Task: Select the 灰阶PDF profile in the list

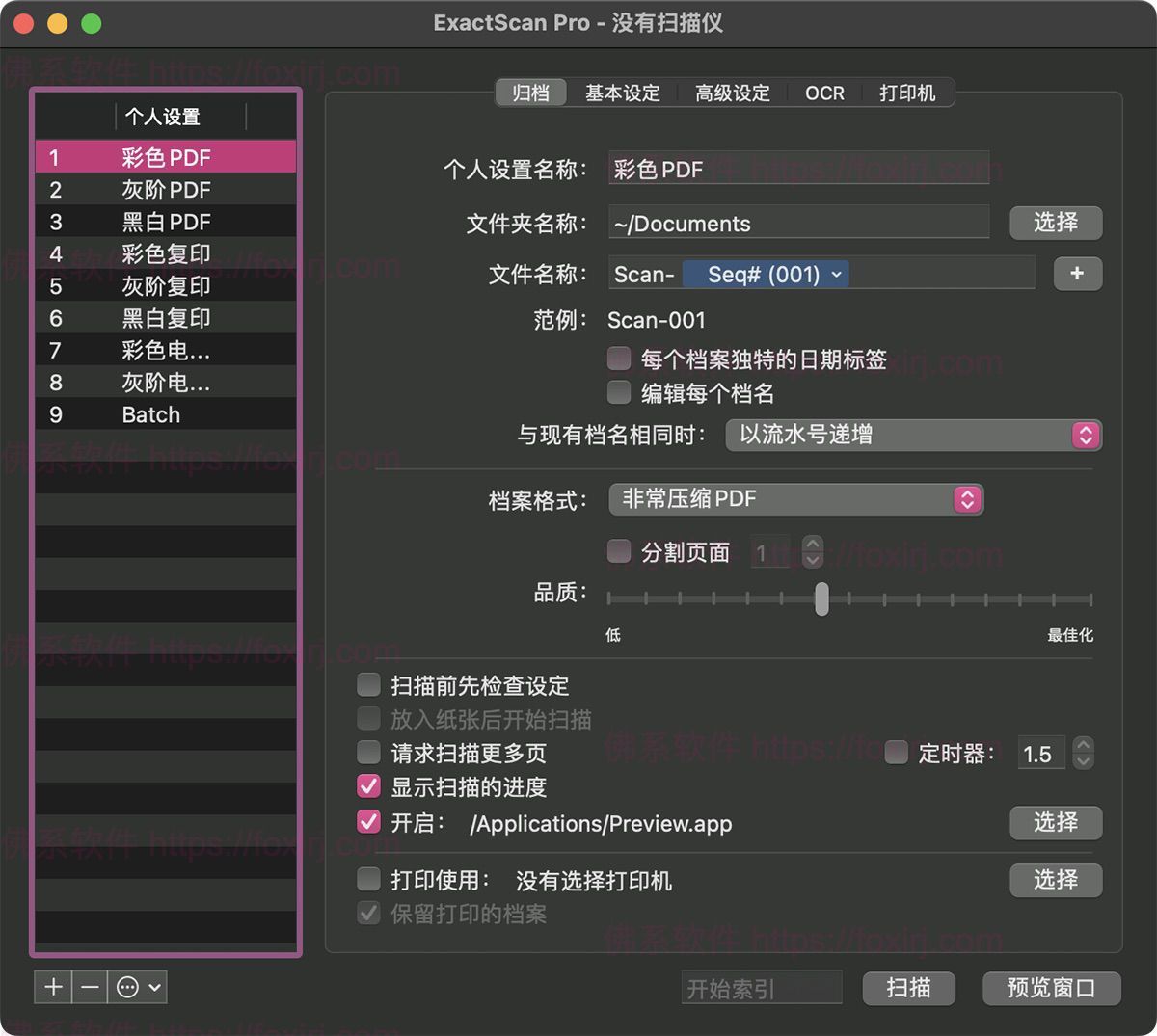Action: pyautogui.click(x=164, y=189)
